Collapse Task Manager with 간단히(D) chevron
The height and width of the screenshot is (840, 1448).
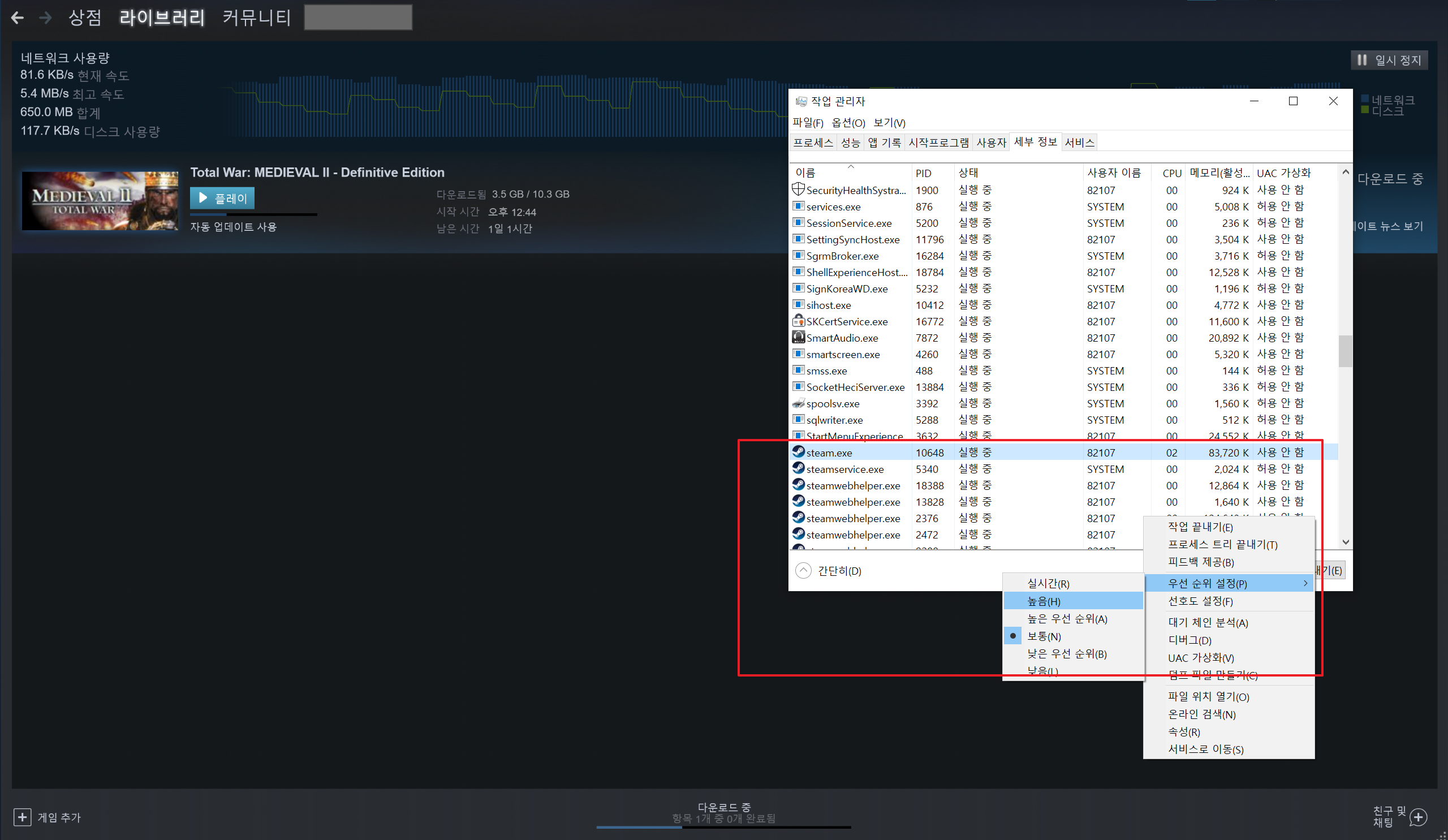point(803,571)
